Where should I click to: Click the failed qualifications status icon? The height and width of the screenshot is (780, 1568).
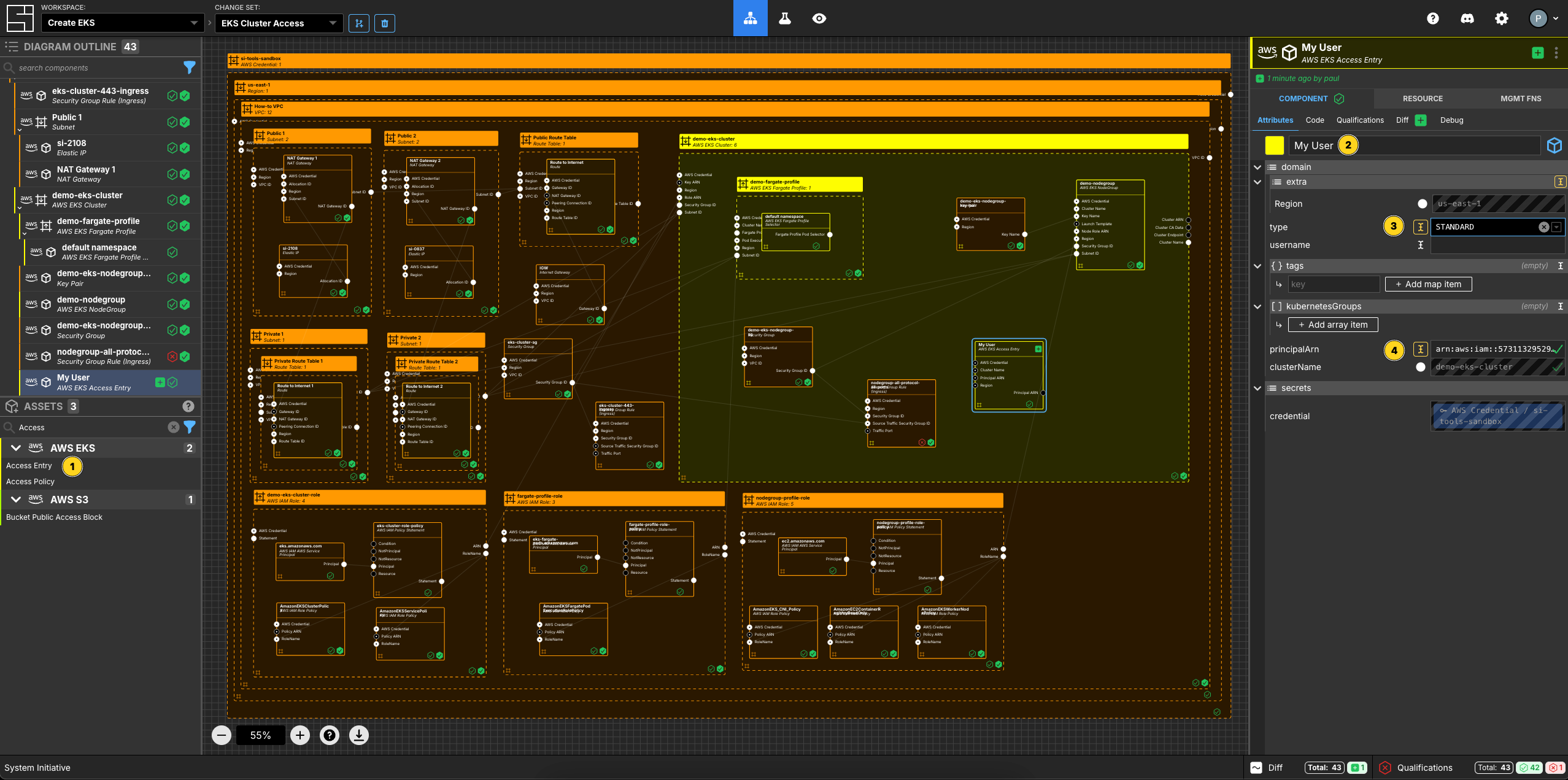(1385, 768)
